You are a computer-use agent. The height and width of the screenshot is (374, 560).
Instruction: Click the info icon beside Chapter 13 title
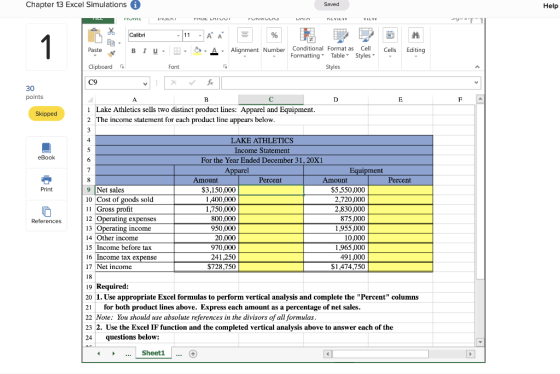pyautogui.click(x=135, y=5)
